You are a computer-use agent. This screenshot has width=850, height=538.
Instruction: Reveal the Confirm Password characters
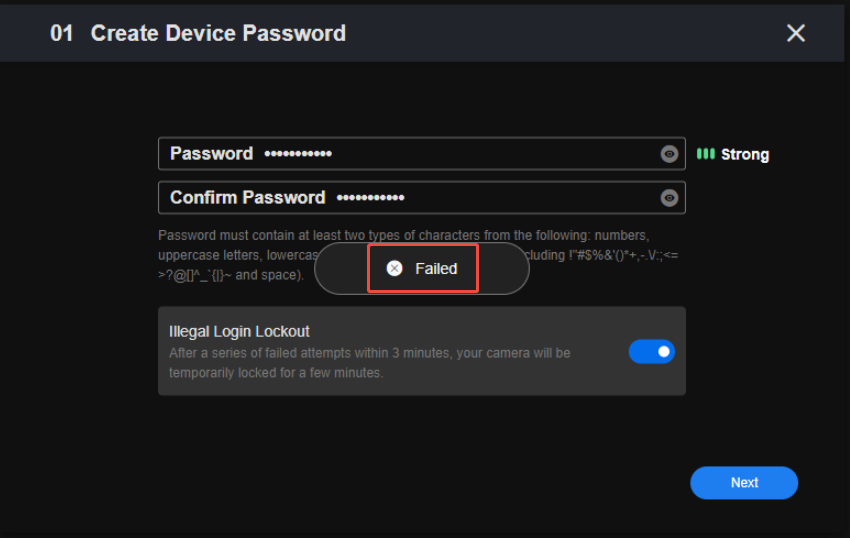click(669, 198)
